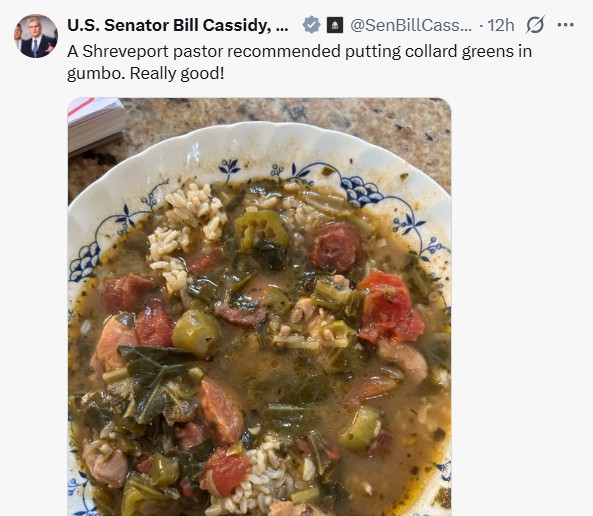Click the @SenBillCass... handle link
593x516 pixels.
click(x=411, y=25)
